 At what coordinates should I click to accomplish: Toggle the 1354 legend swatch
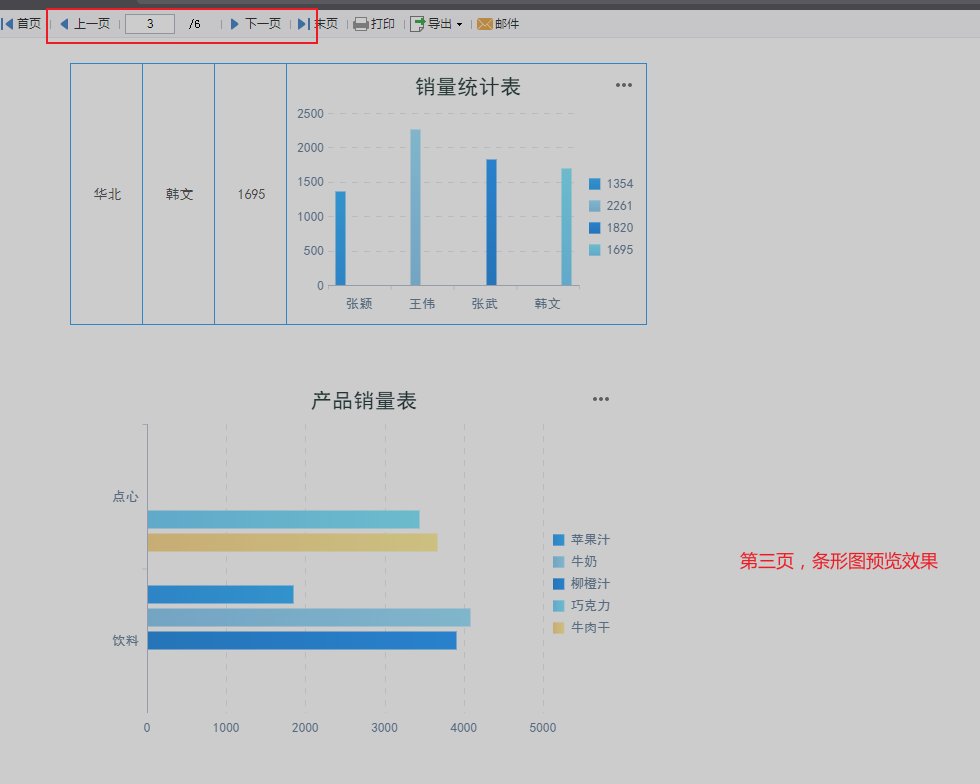click(594, 184)
